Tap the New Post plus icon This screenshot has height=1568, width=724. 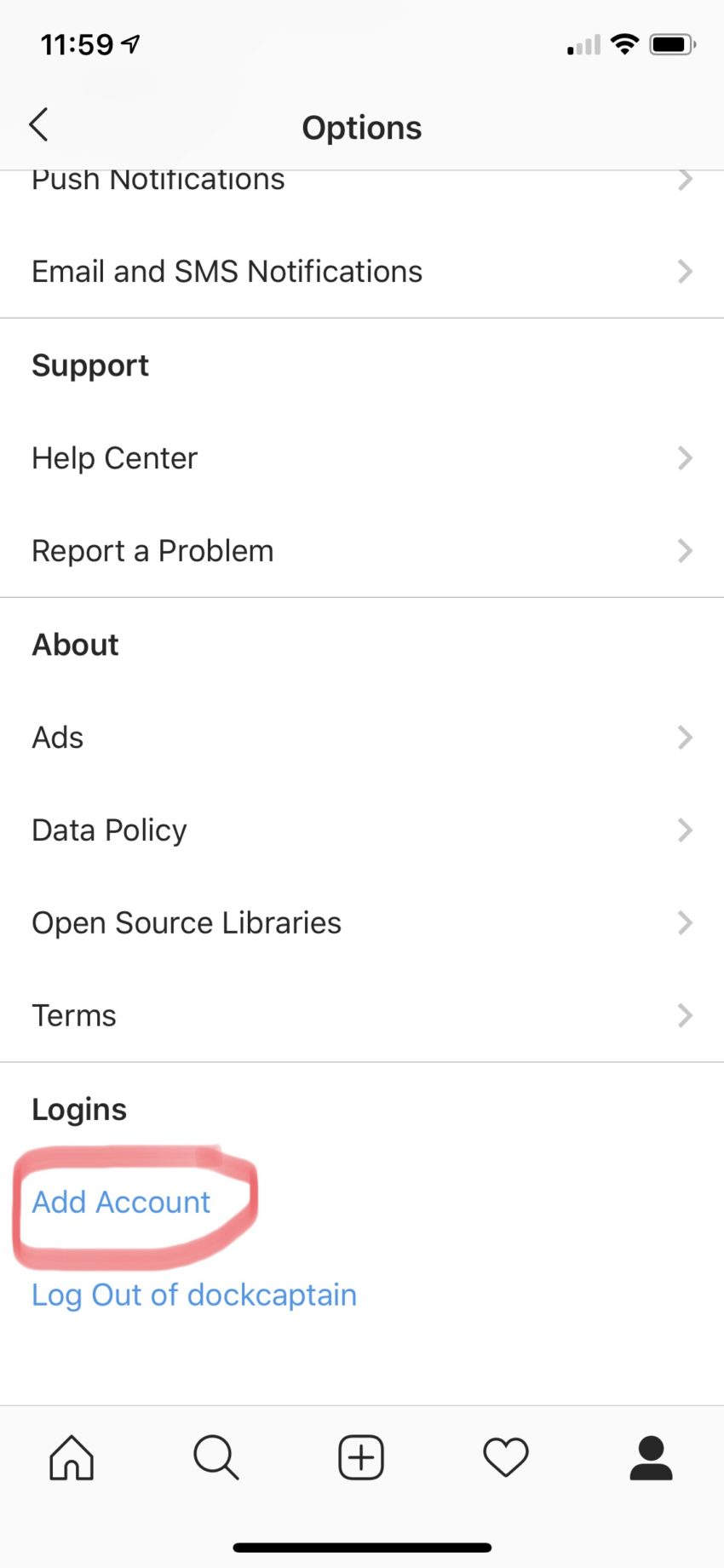[x=361, y=1457]
